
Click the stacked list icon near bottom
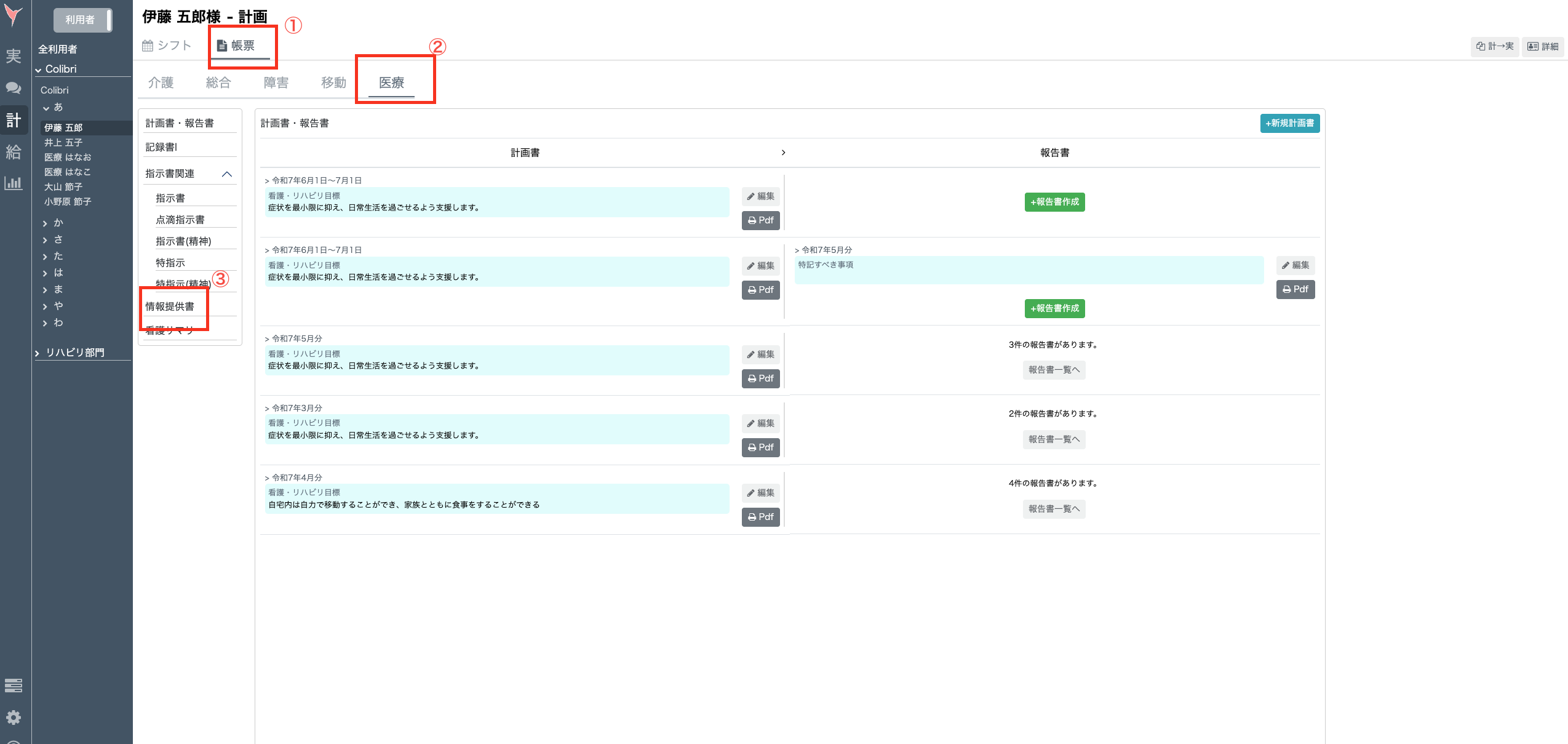coord(14,685)
